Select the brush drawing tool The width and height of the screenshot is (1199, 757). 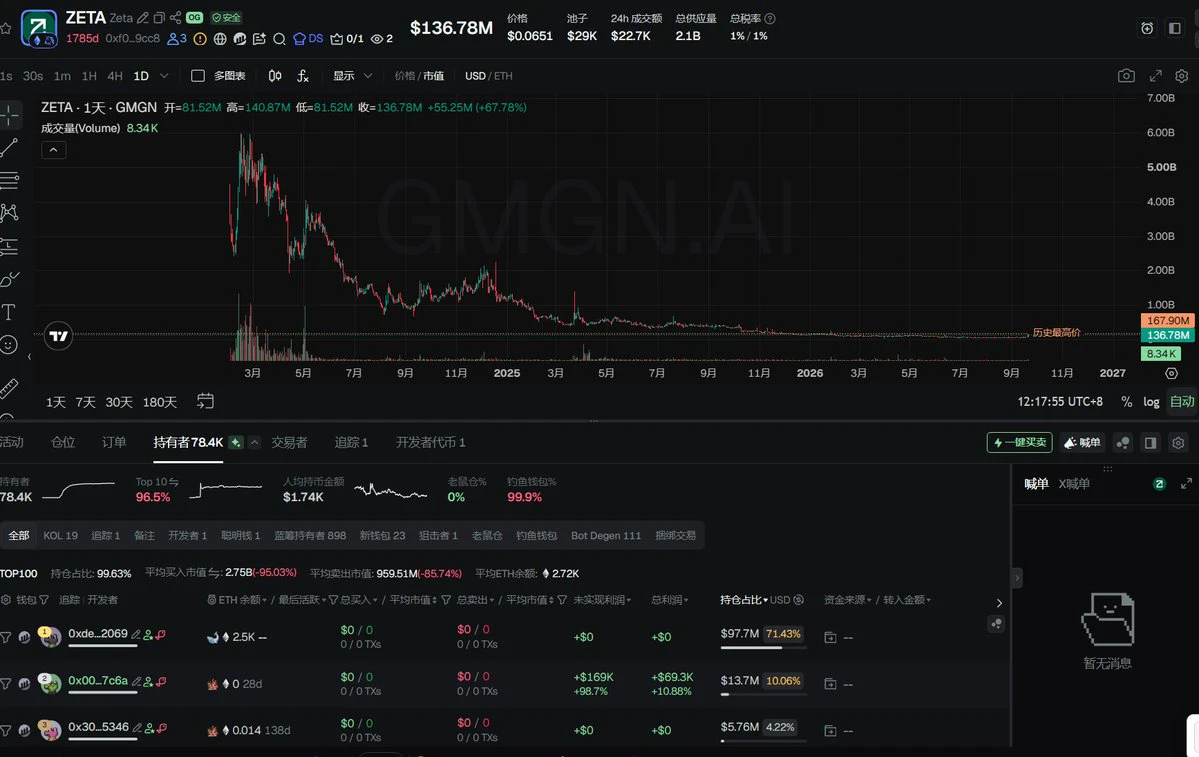(x=9, y=279)
